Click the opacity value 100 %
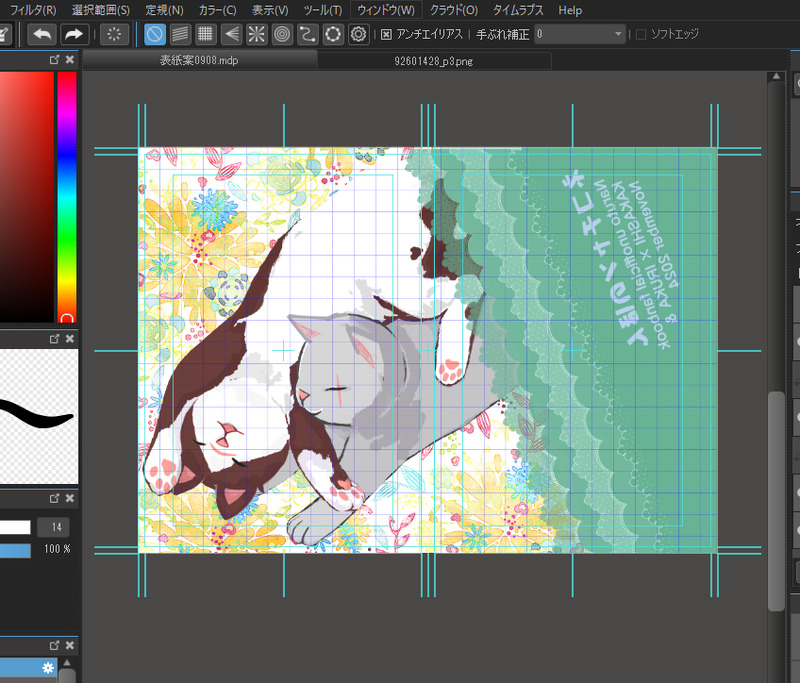 [57, 549]
